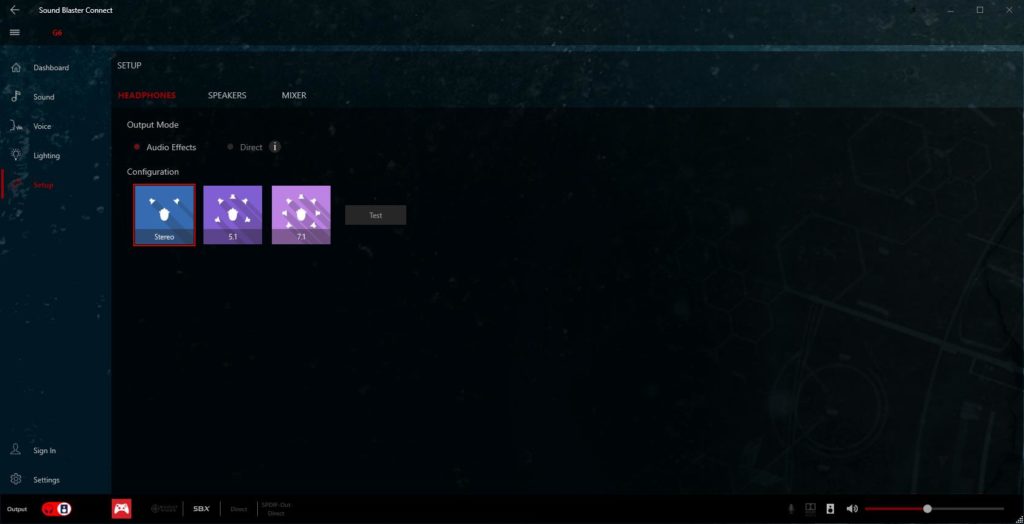Switch to the Mixer tab
This screenshot has height=524, width=1024.
tap(294, 95)
